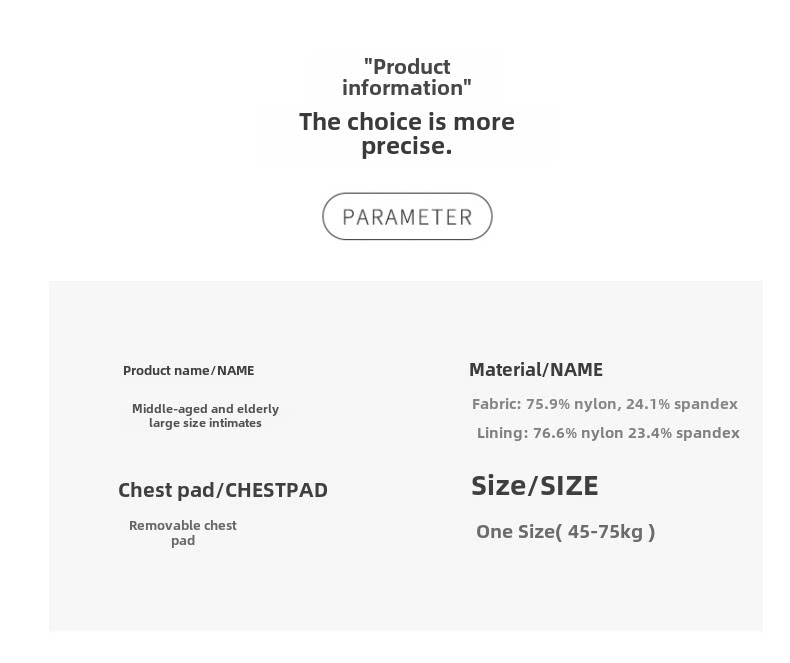The height and width of the screenshot is (663, 790).
Task: Click the Chest pad/CHESTPAD heading
Action: coord(223,490)
